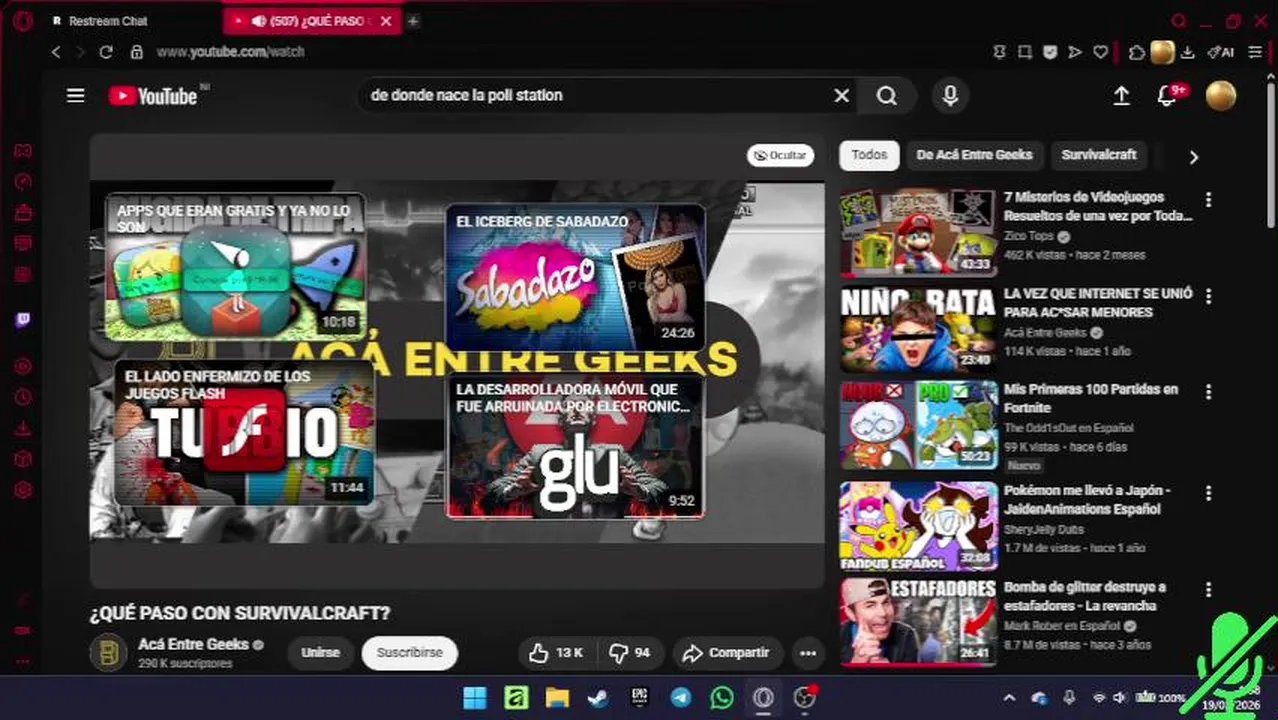Image resolution: width=1278 pixels, height=720 pixels.
Task: Open Easy Setup sliders icon
Action: coord(1255,52)
